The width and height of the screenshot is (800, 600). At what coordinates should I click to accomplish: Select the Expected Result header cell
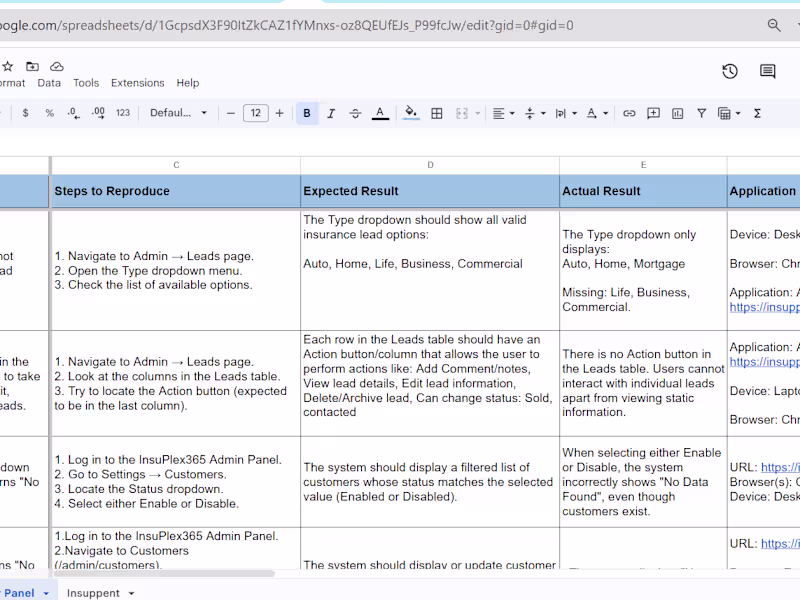(430, 191)
